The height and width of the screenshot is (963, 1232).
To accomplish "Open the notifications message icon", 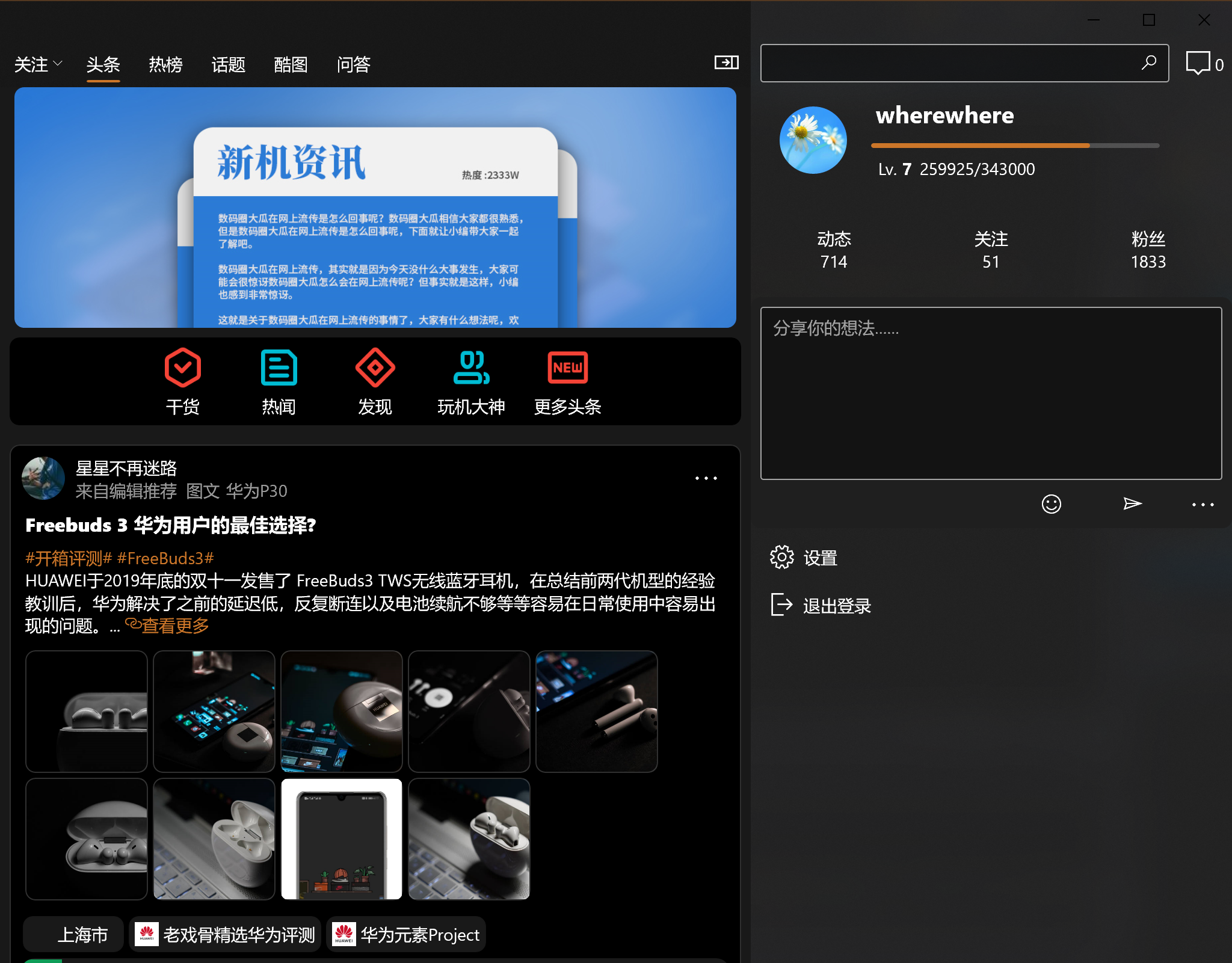I will coord(1198,63).
